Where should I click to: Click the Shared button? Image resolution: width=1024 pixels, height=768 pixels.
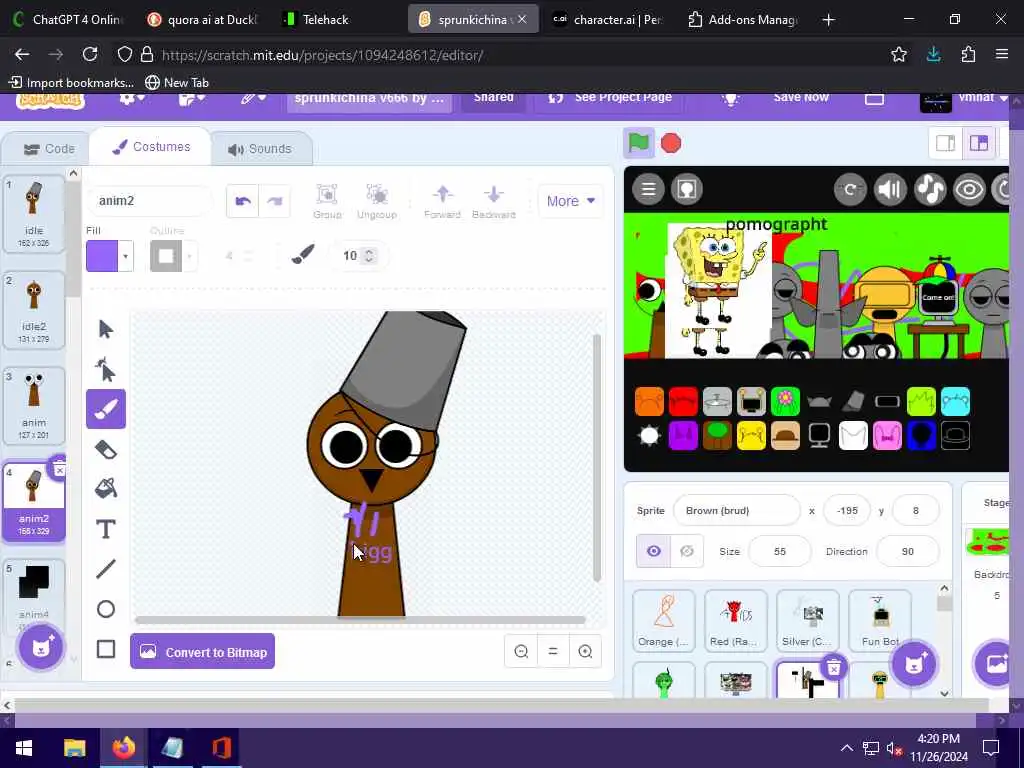(494, 98)
